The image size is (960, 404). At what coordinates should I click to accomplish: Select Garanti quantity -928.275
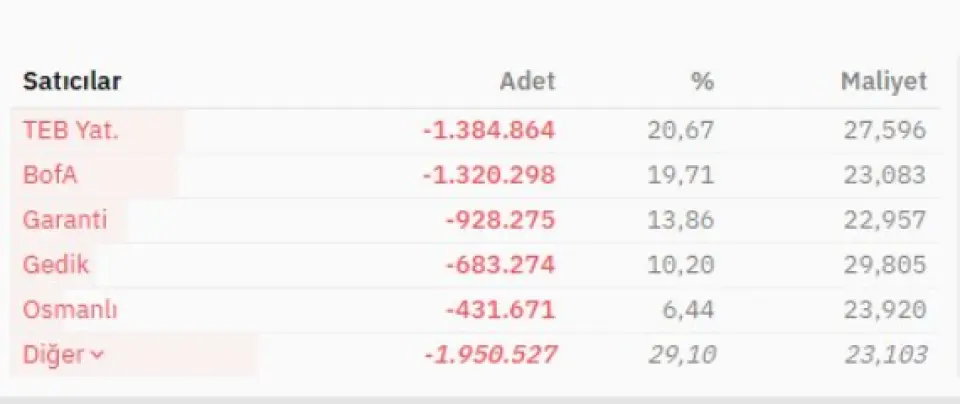point(502,220)
